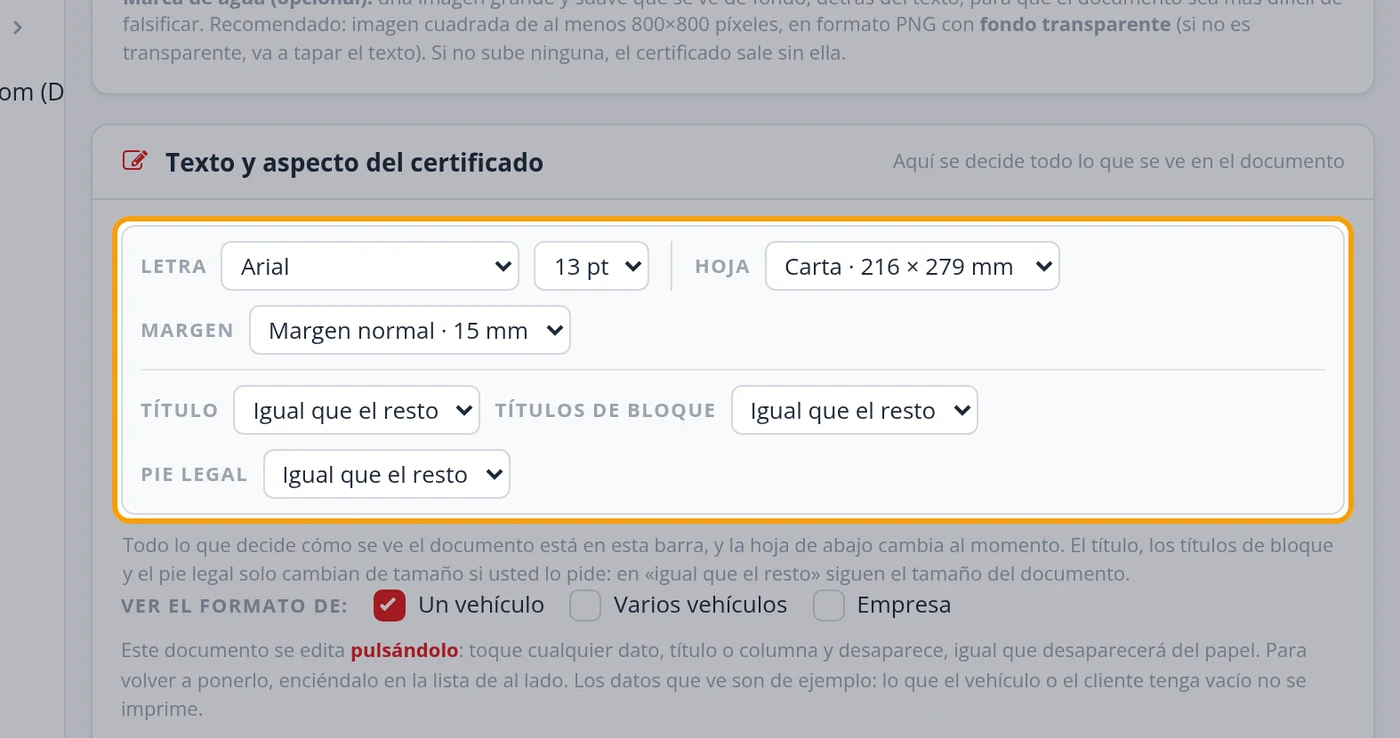
Task: Click the HOJA label
Action: click(722, 267)
